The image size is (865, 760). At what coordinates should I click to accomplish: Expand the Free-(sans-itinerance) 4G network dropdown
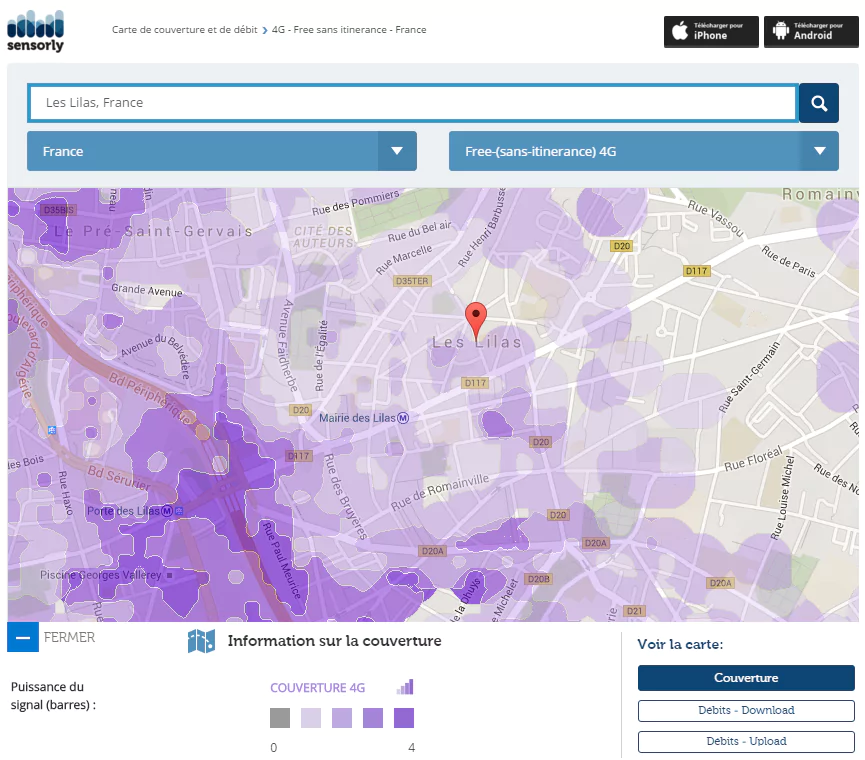click(625, 152)
